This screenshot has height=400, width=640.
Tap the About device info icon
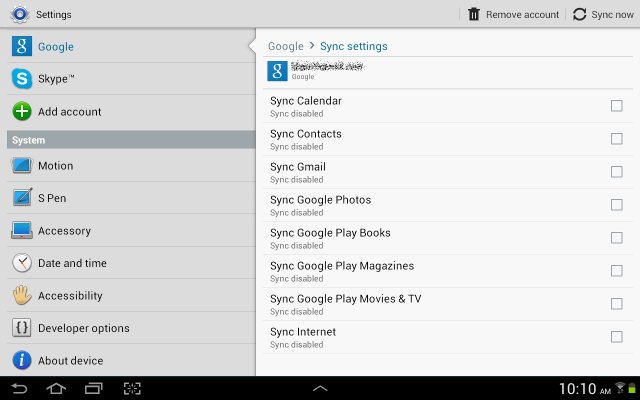coord(22,360)
